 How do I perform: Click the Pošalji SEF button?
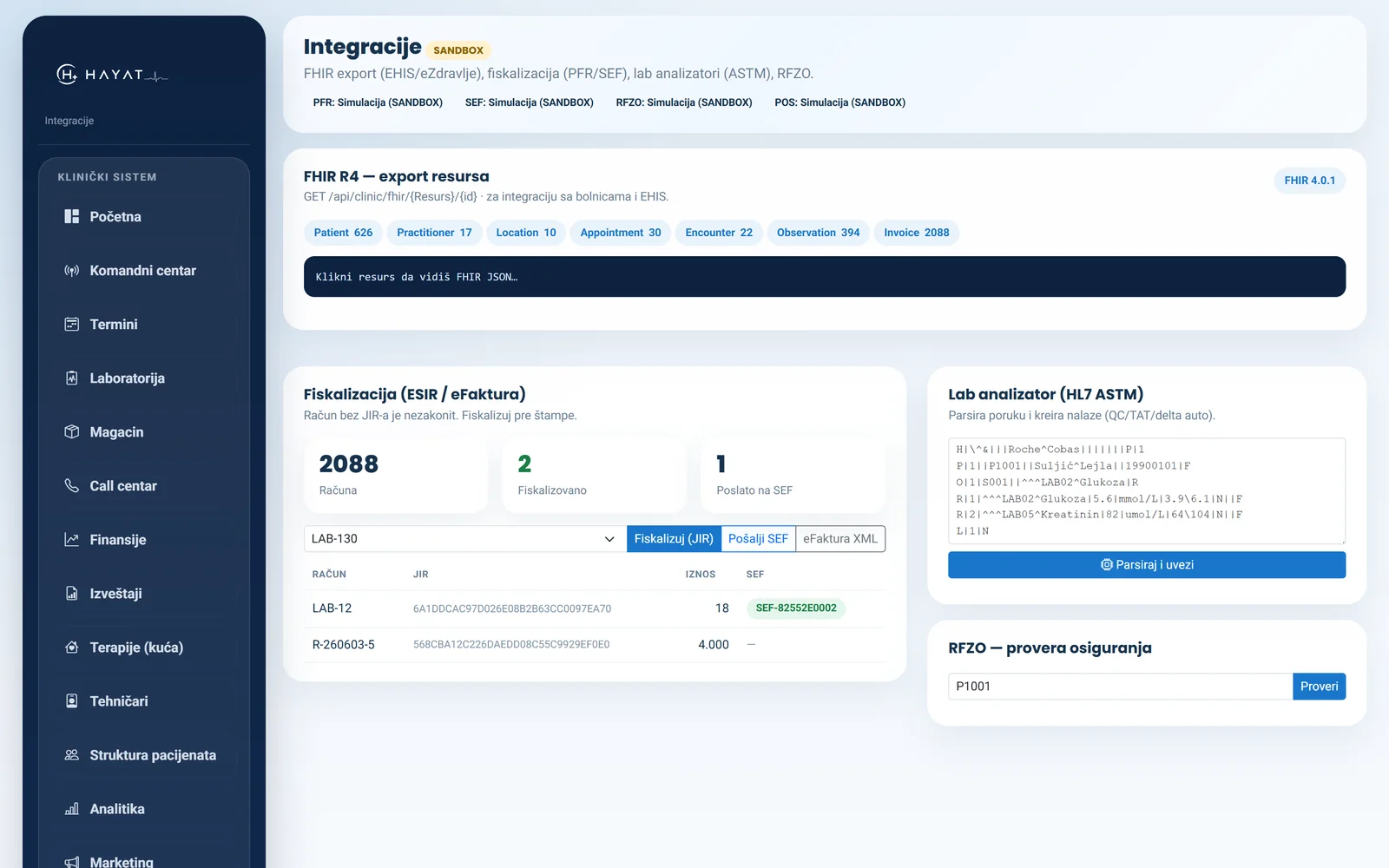tap(758, 538)
